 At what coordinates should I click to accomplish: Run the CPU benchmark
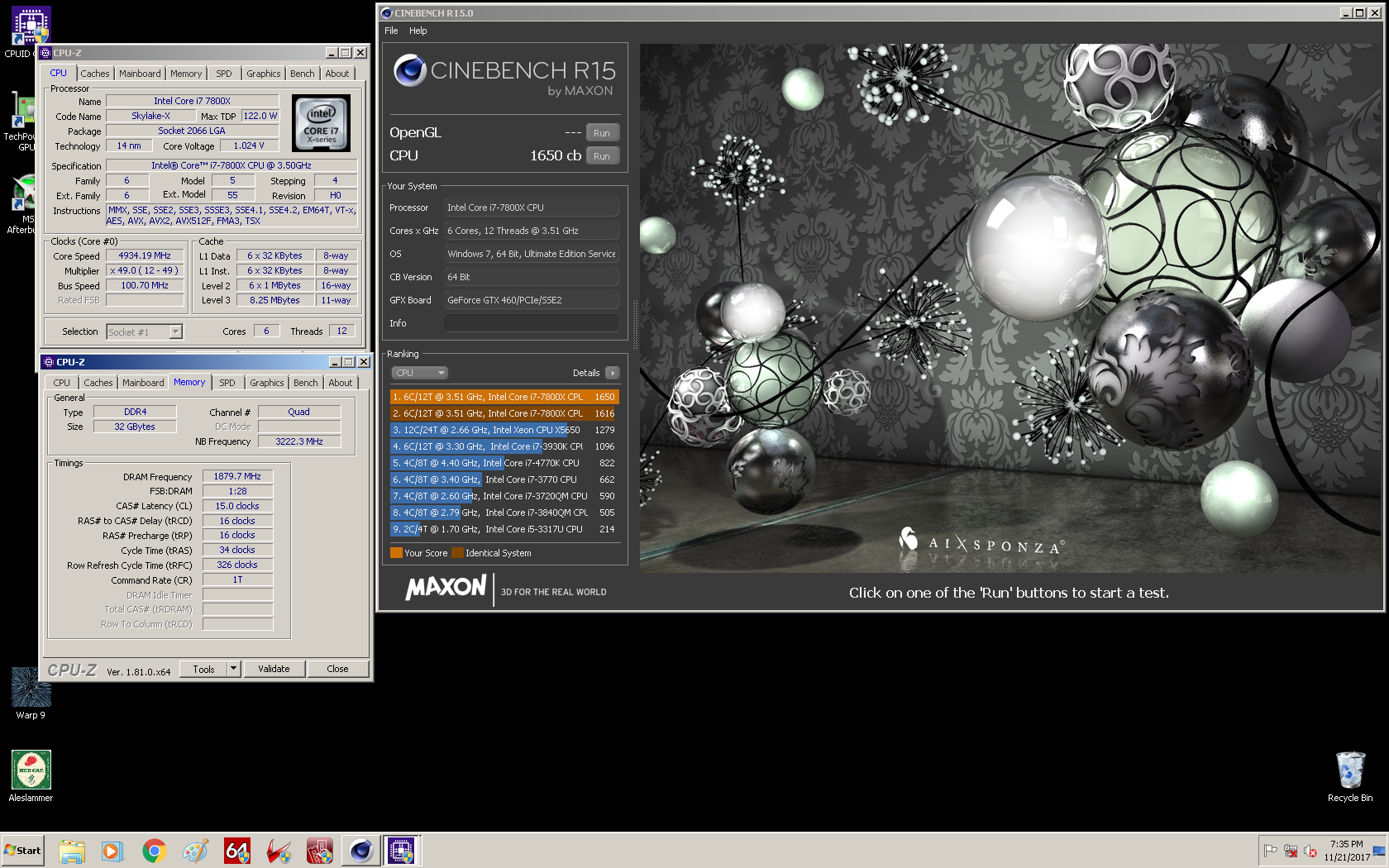(602, 156)
